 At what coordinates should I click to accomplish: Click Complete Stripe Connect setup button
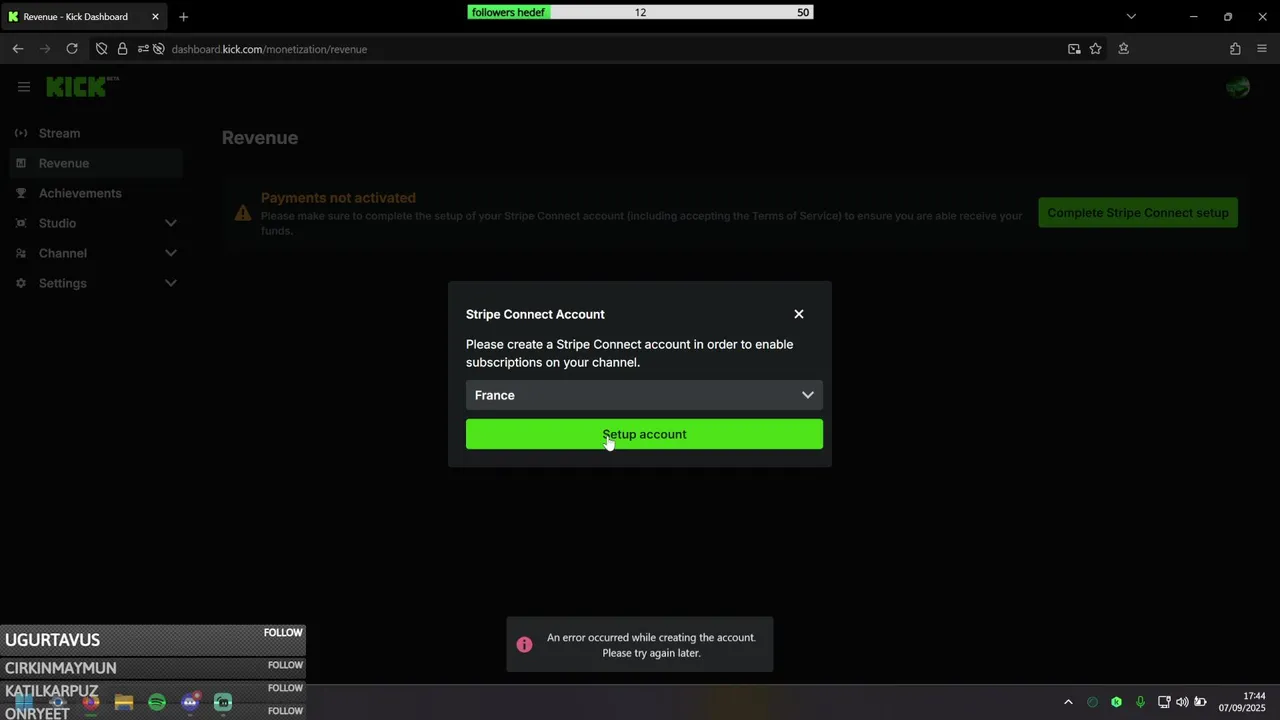click(1138, 212)
